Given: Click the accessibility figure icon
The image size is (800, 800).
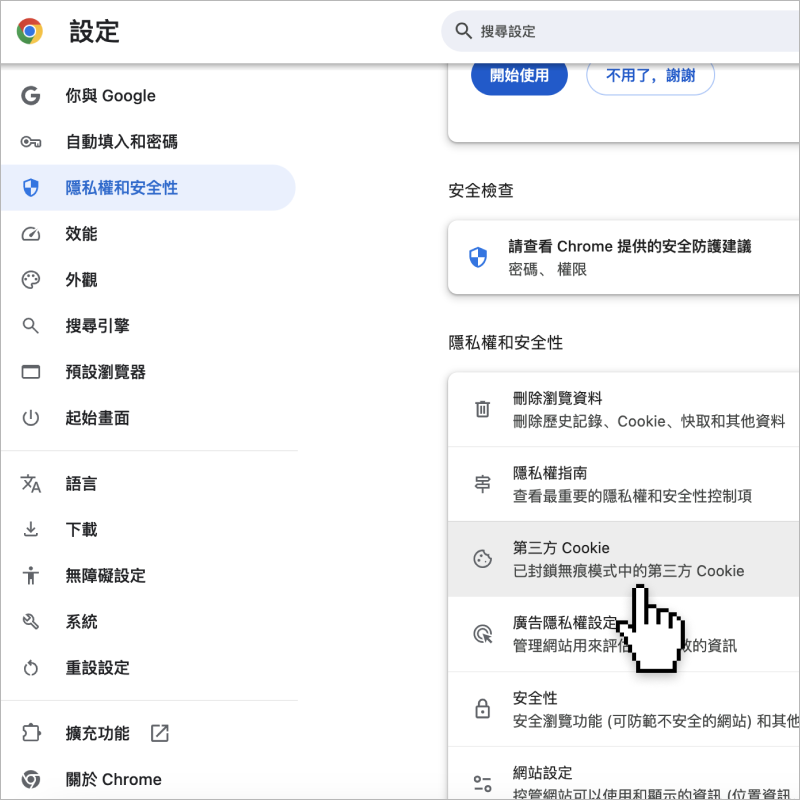Looking at the screenshot, I should 31,576.
